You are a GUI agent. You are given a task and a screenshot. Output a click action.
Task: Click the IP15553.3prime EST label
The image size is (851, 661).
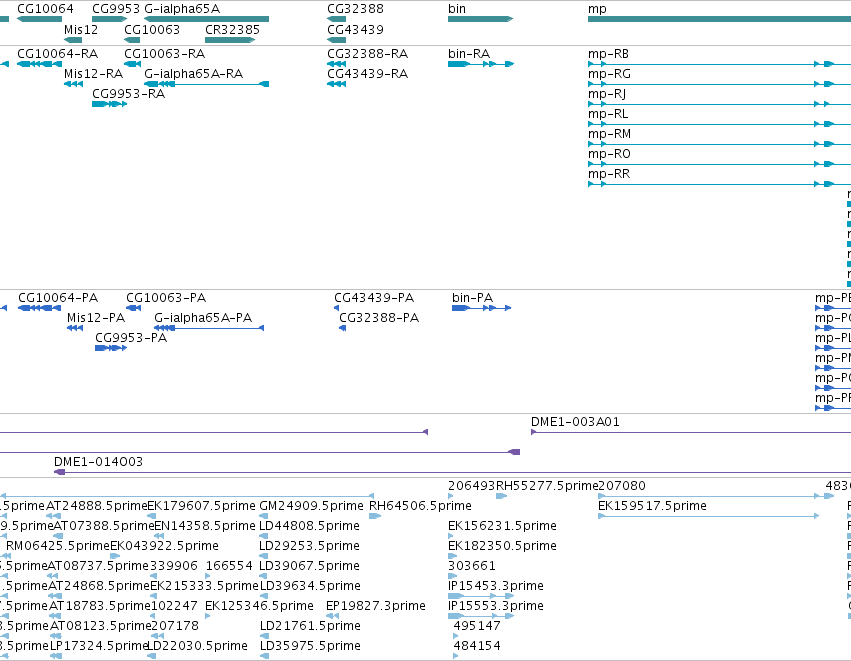tap(496, 606)
